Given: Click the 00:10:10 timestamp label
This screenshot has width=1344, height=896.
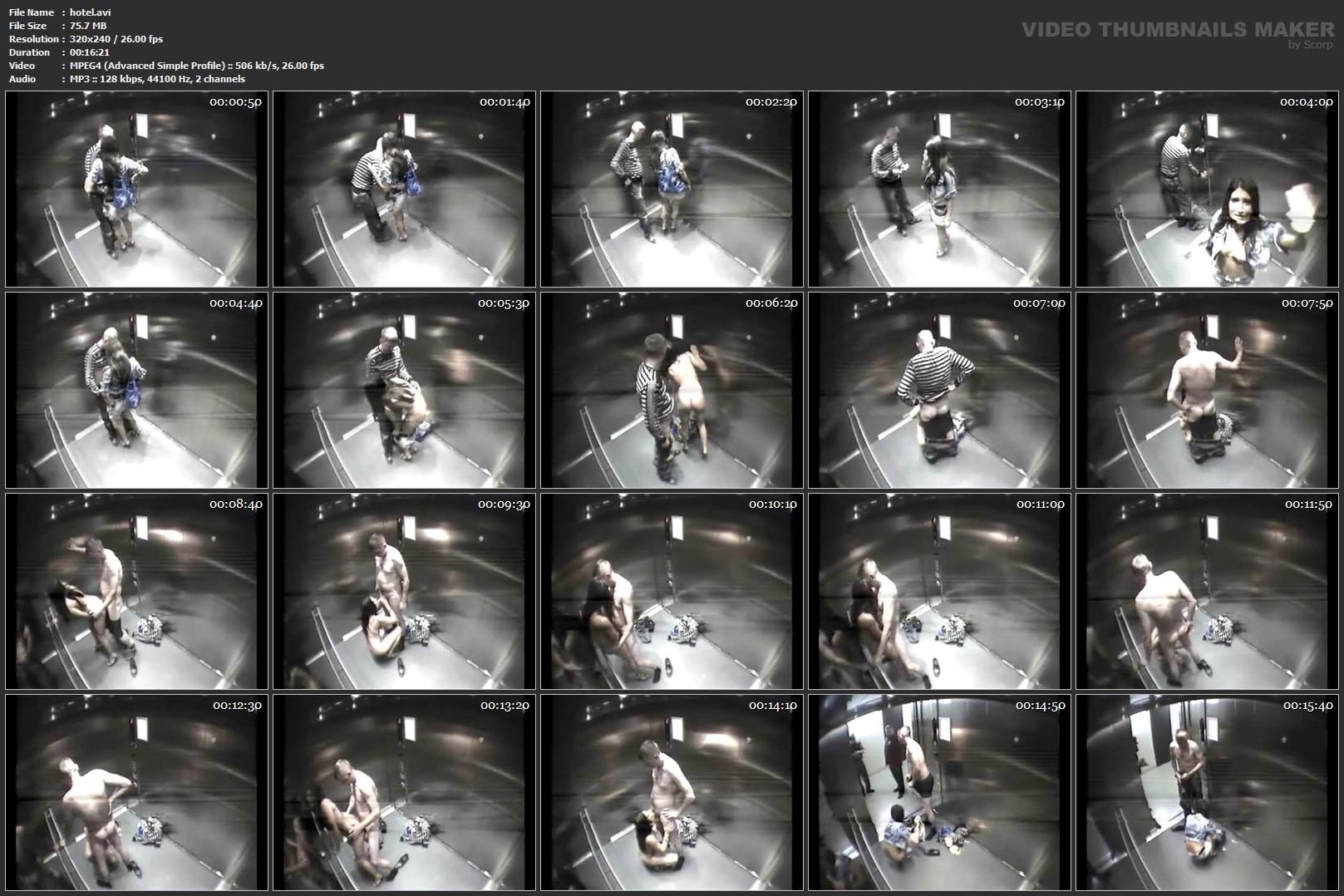Looking at the screenshot, I should (x=772, y=505).
